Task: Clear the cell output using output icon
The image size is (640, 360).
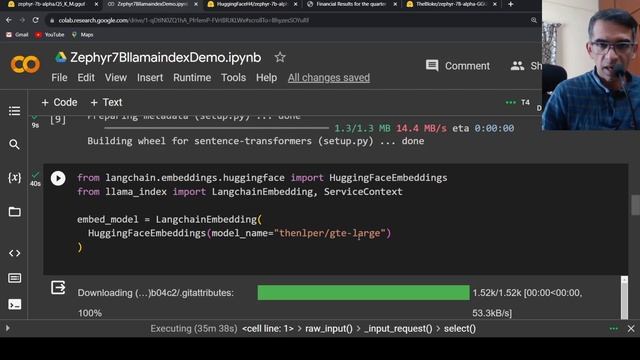Action: point(58,287)
